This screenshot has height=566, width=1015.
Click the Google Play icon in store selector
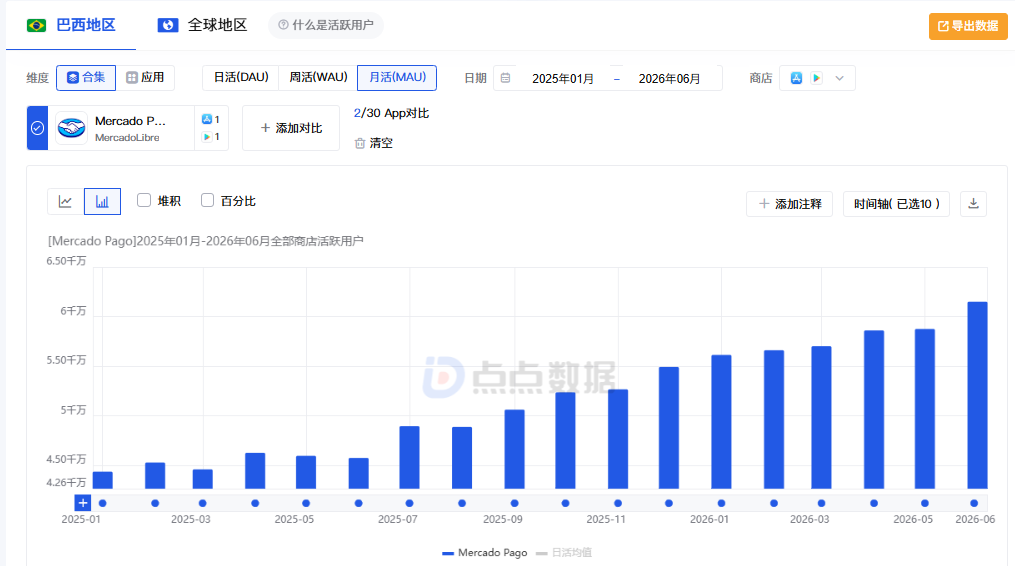pos(816,78)
